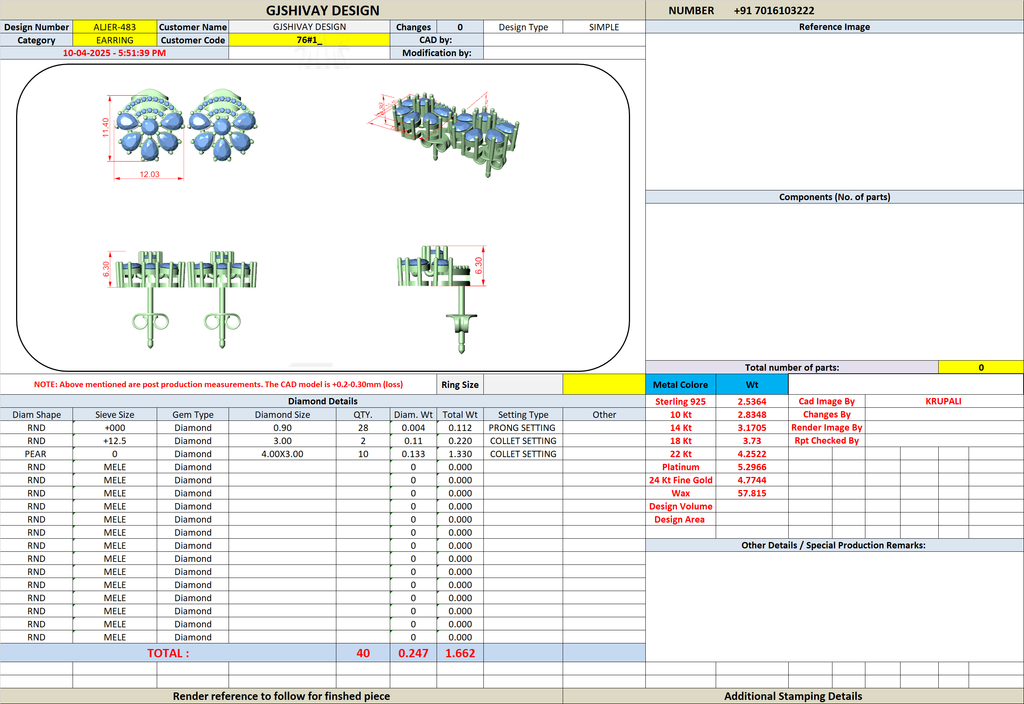Select the EARRING category cell

pyautogui.click(x=115, y=40)
